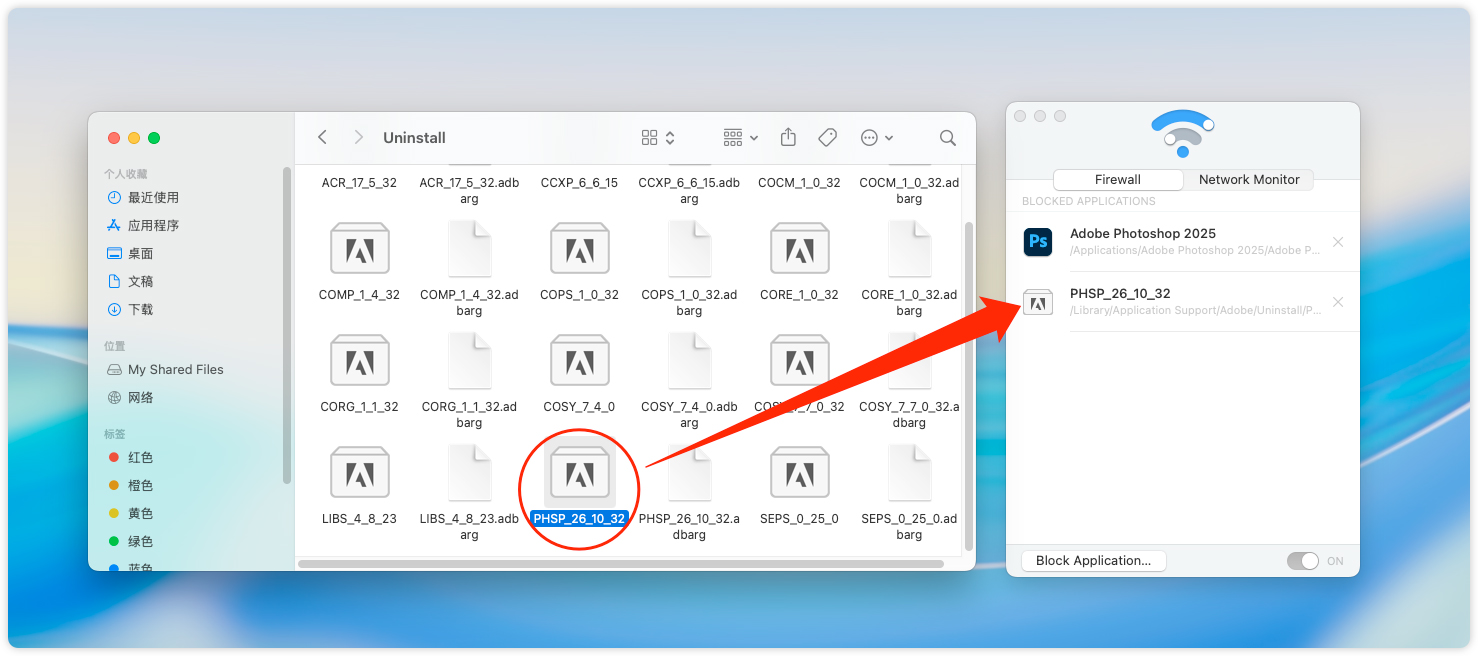The width and height of the screenshot is (1478, 656).
Task: Select the PHSP_26_10_32 installer package icon
Action: 579,472
